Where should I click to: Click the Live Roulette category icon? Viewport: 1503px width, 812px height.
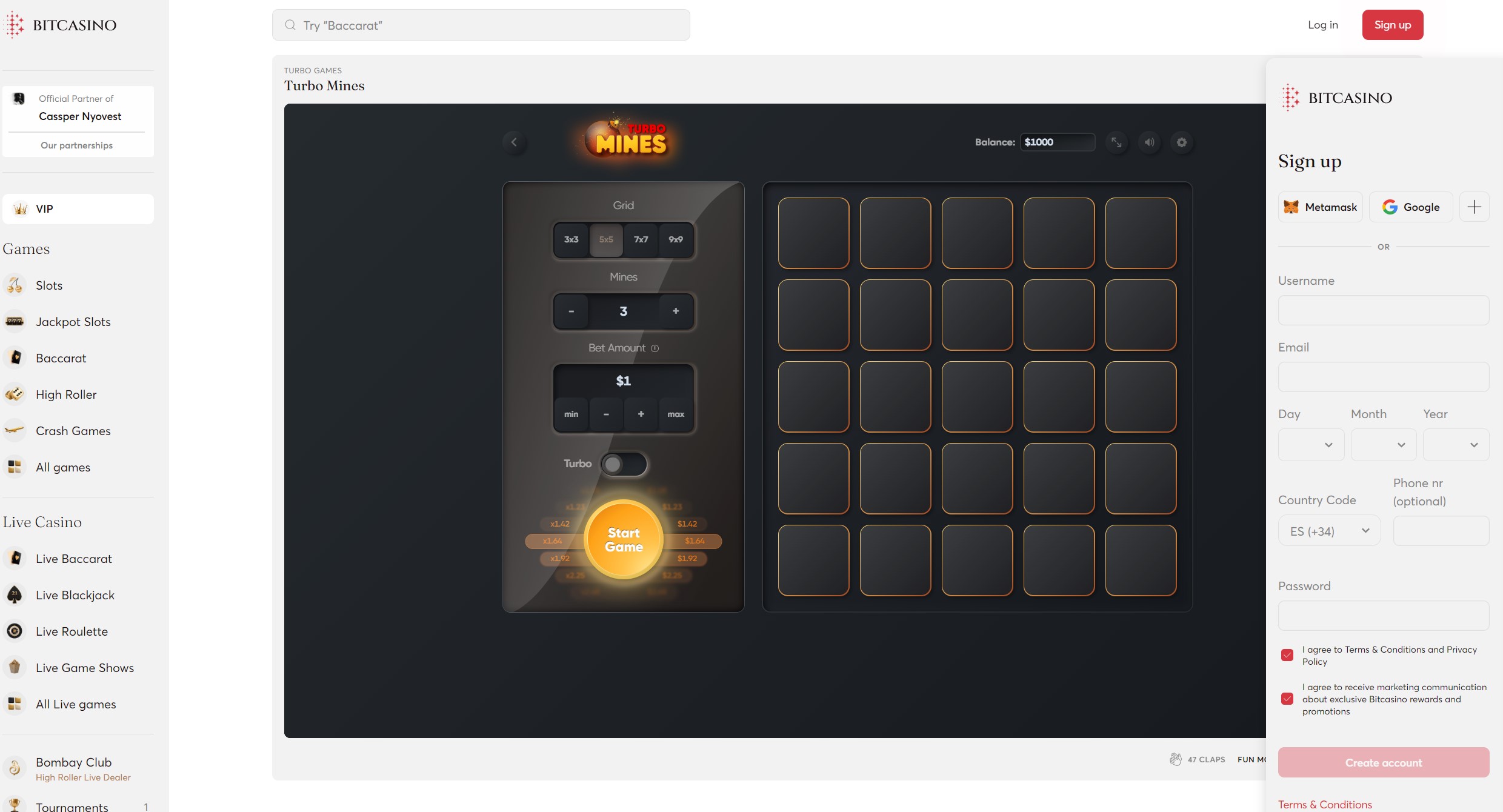click(14, 631)
